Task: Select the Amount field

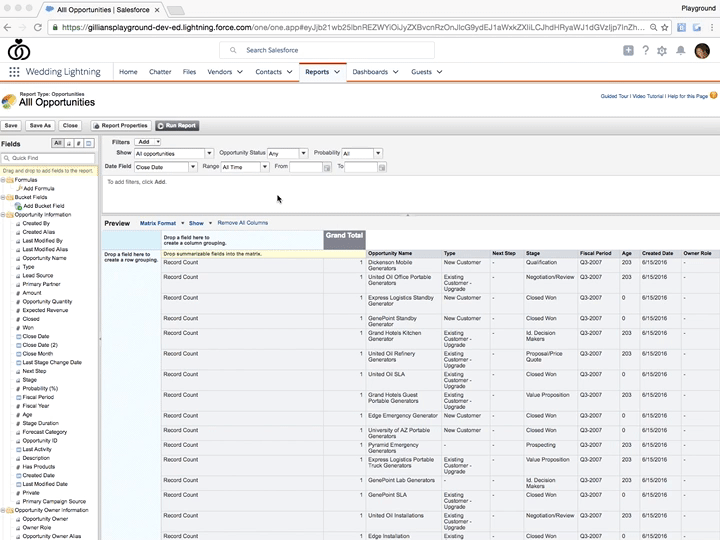Action: 32,293
